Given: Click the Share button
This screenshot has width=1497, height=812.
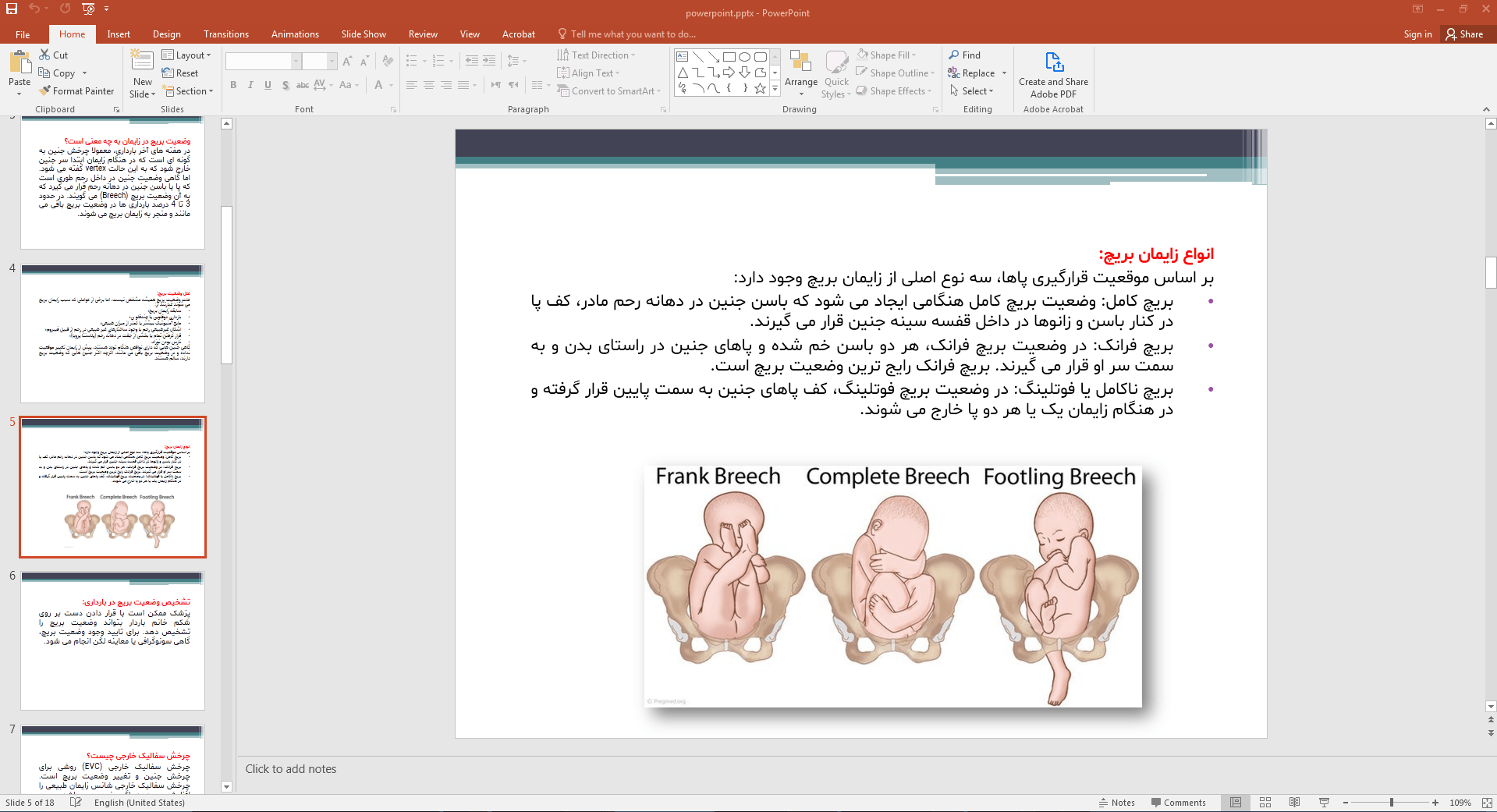Looking at the screenshot, I should tap(1464, 34).
